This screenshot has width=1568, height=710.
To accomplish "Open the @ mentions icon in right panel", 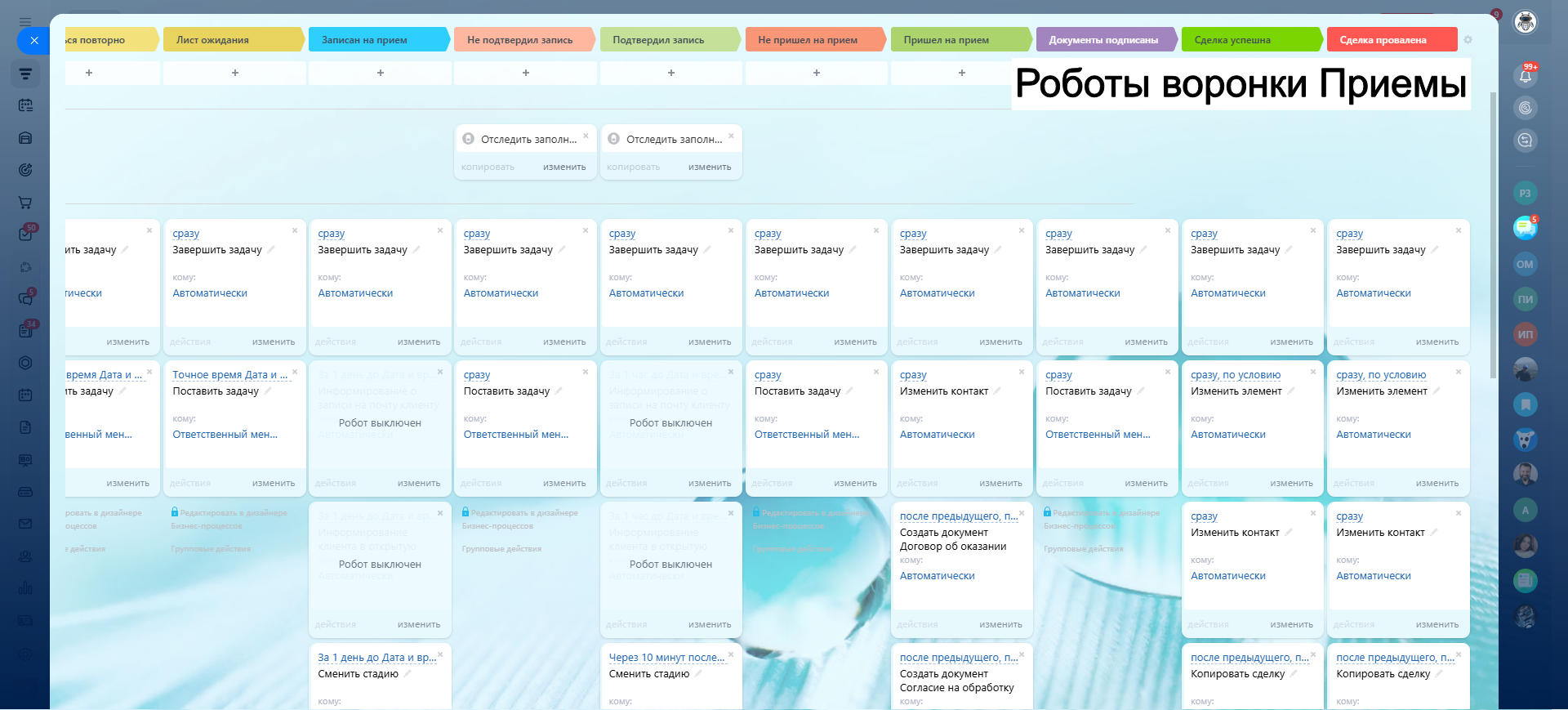I will tap(1526, 108).
